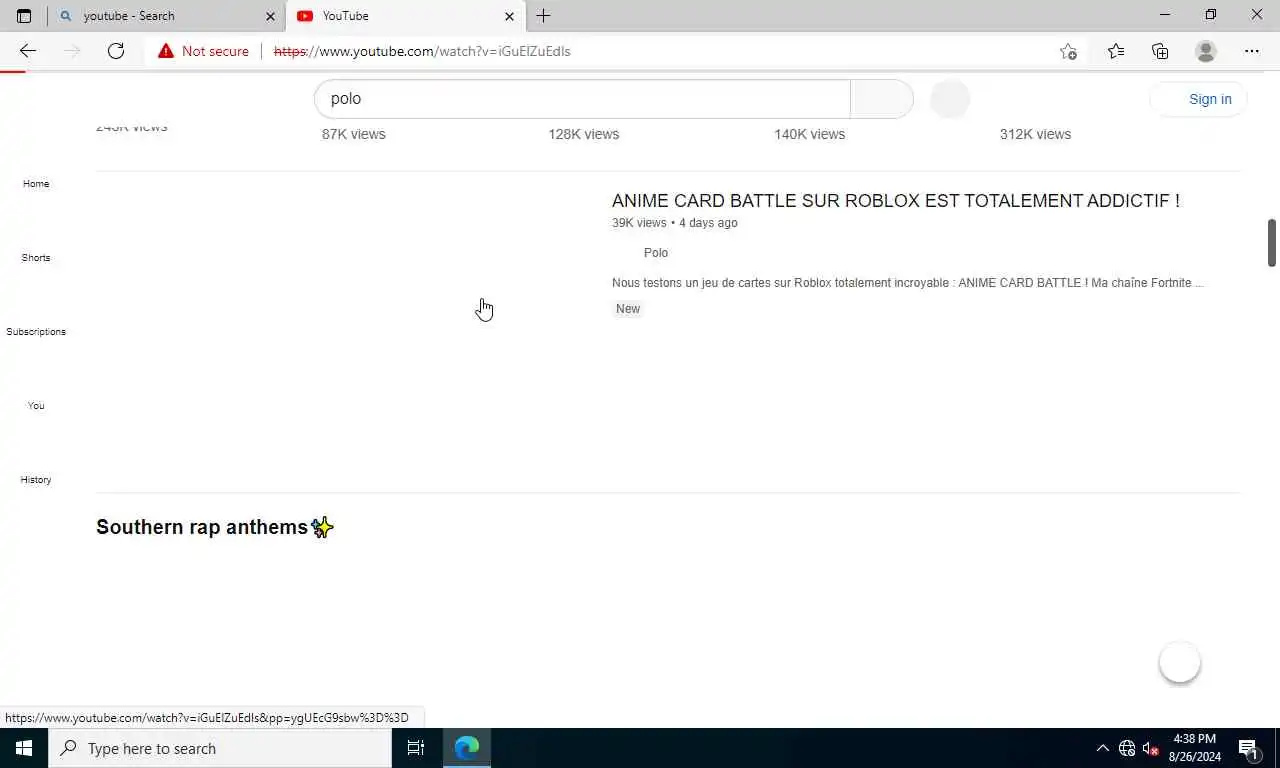
Task: Switch to the YouTube tab
Action: 406,16
